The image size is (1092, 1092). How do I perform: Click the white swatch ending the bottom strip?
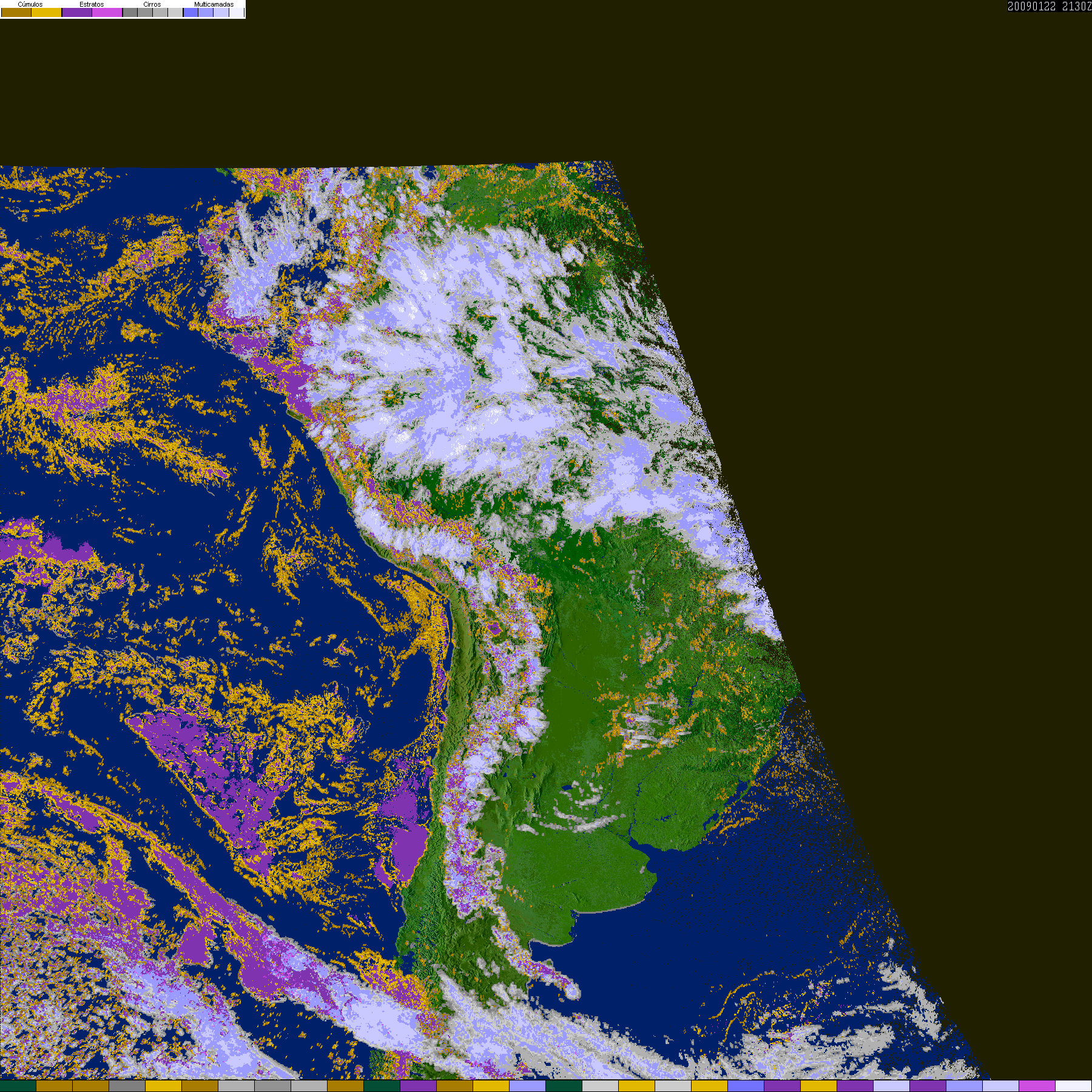tap(1073, 1086)
